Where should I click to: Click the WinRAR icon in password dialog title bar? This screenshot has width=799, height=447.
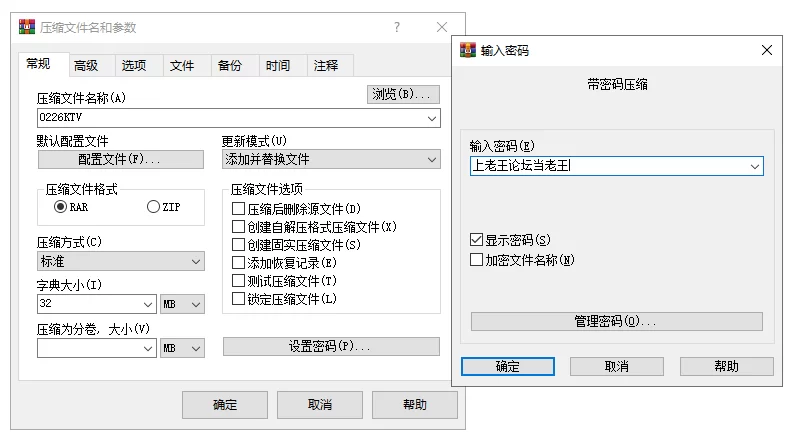tap(467, 50)
